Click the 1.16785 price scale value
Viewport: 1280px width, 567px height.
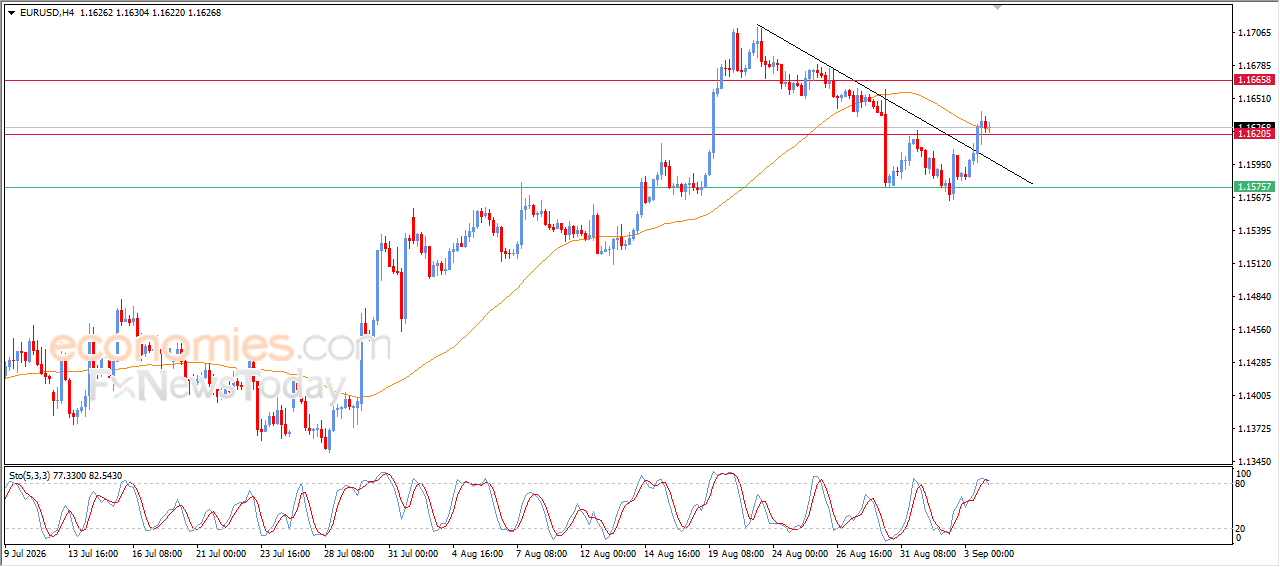click(1254, 66)
